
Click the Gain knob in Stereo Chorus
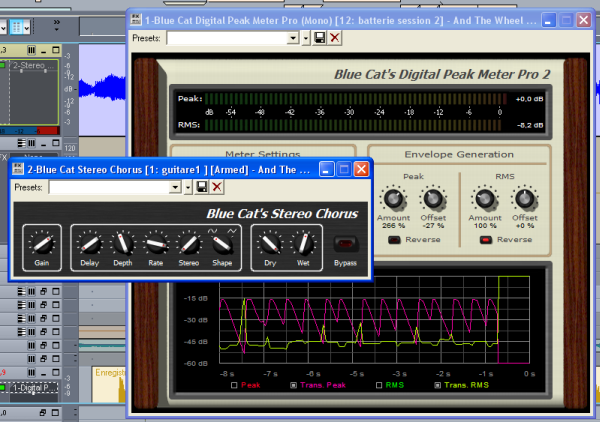[x=42, y=244]
